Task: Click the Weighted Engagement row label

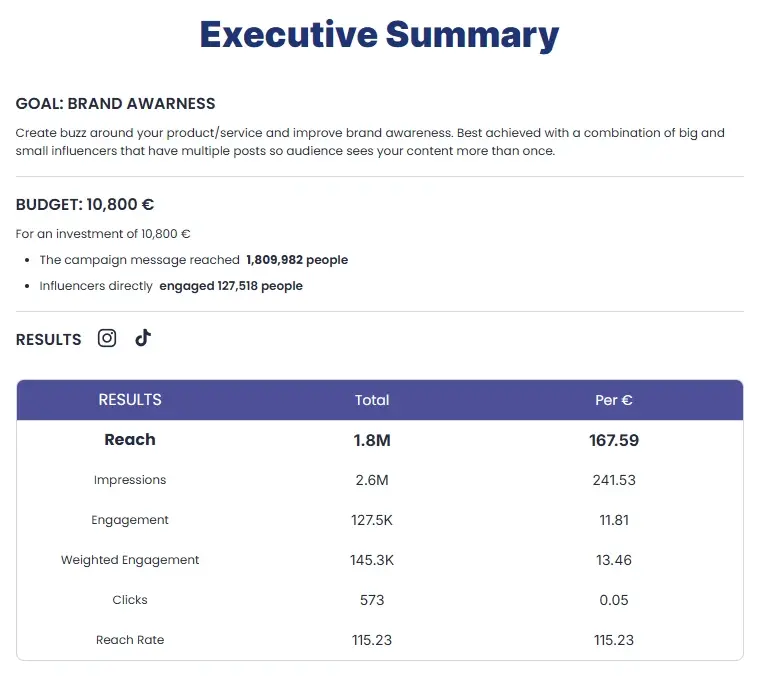Action: point(130,560)
